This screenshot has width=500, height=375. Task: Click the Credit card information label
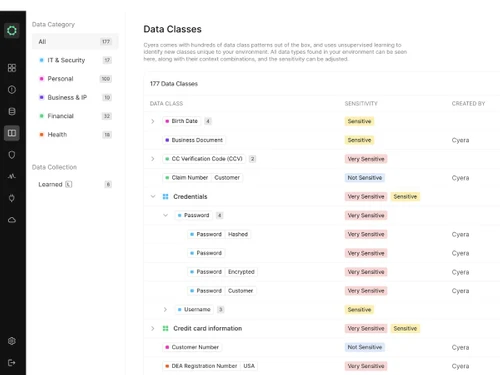click(208, 328)
